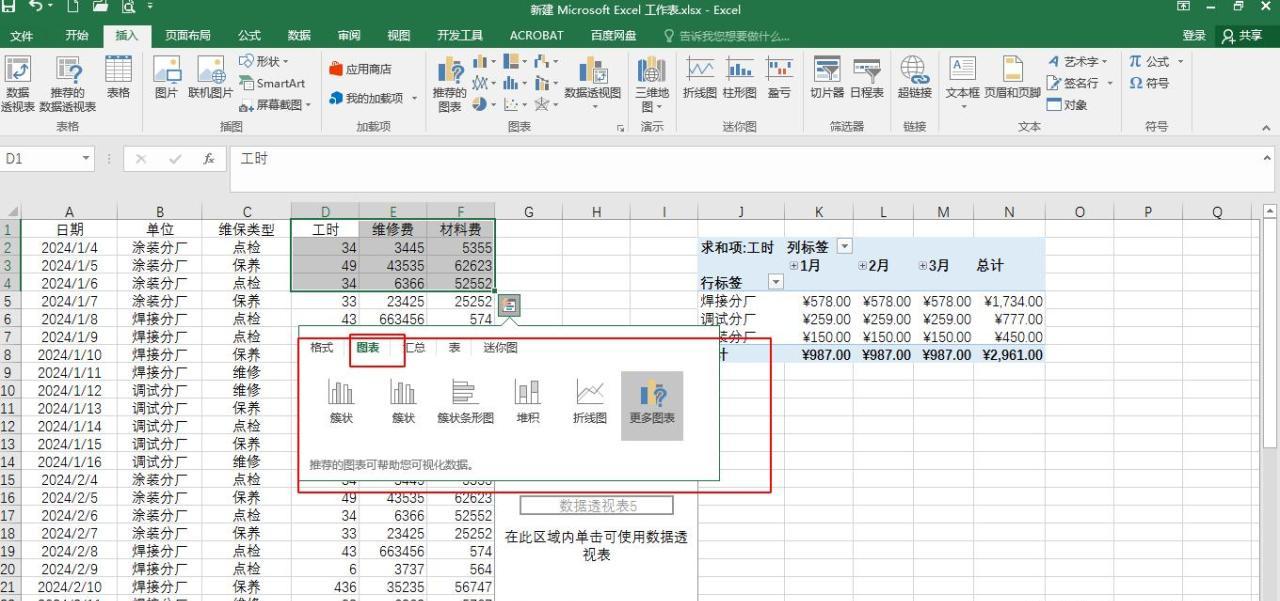Switch to the 开发工具 ribbon tab
Screen dimensions: 1280x601
(460, 35)
